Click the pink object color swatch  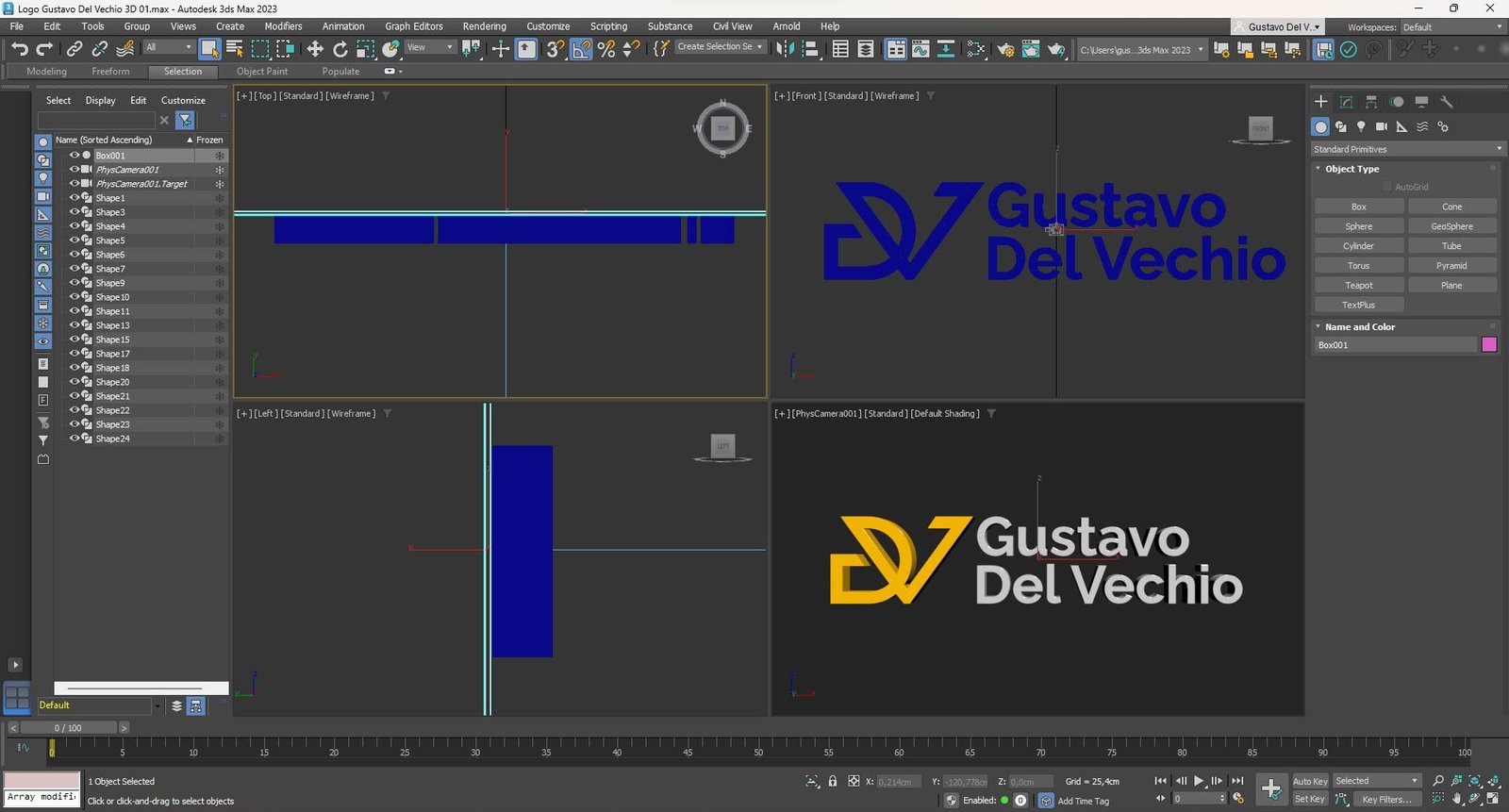coord(1489,345)
